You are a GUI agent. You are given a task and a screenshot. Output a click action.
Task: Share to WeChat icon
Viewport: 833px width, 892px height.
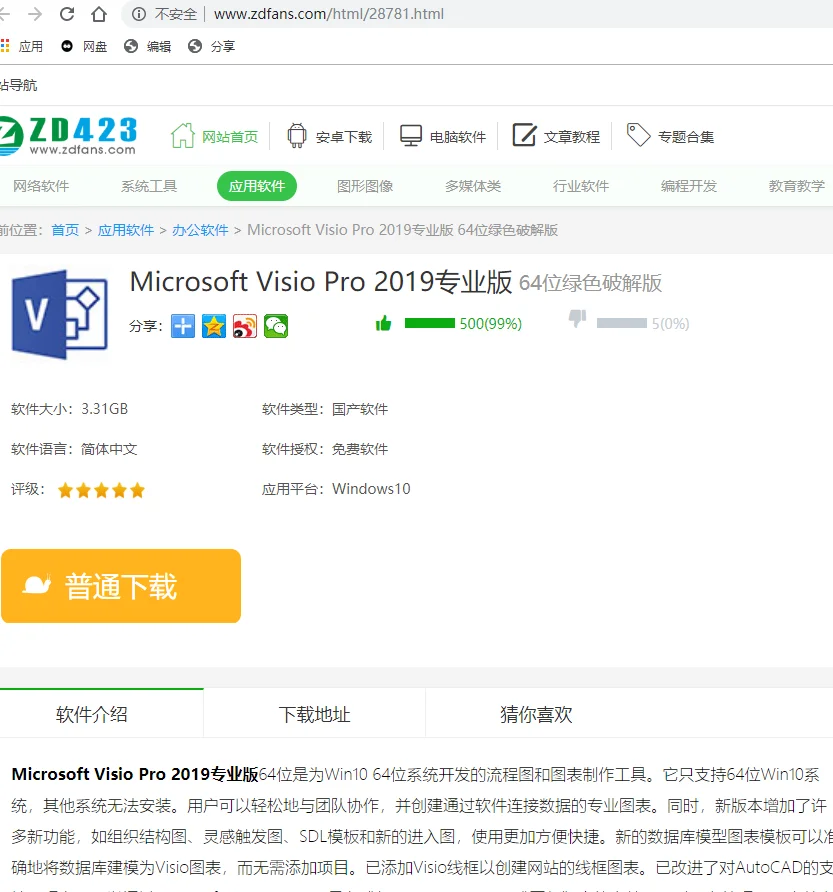276,326
